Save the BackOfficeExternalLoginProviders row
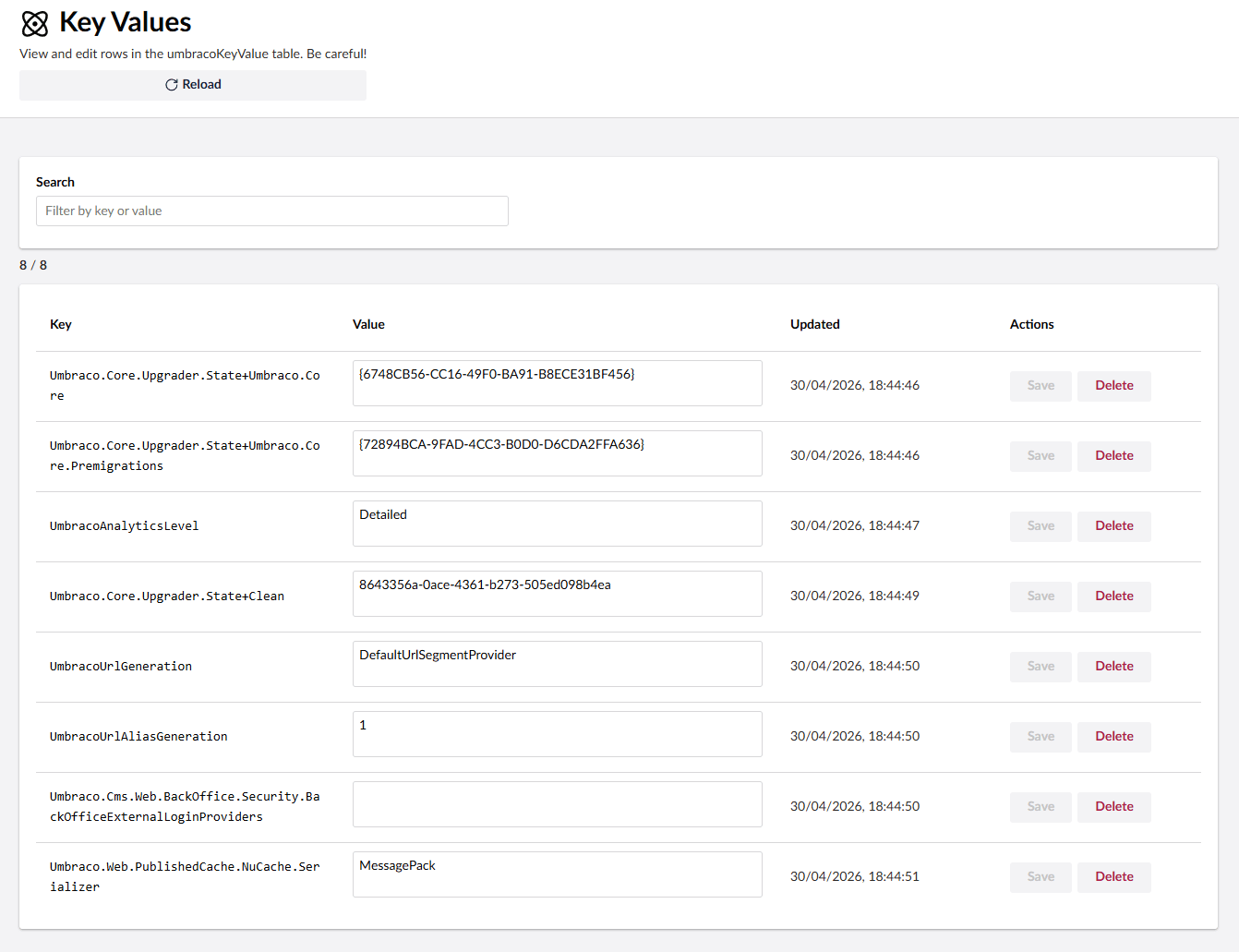The width and height of the screenshot is (1239, 952). click(1041, 807)
